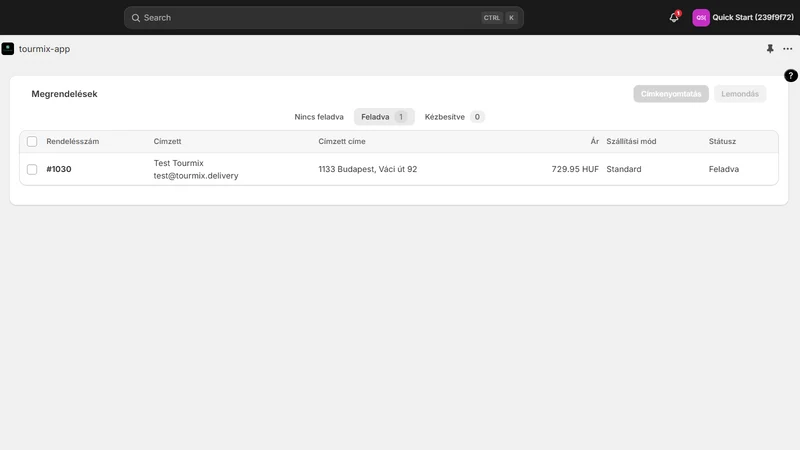Switch to the Nincs feladva tab
Image resolution: width=800 pixels, height=450 pixels.
coord(319,117)
